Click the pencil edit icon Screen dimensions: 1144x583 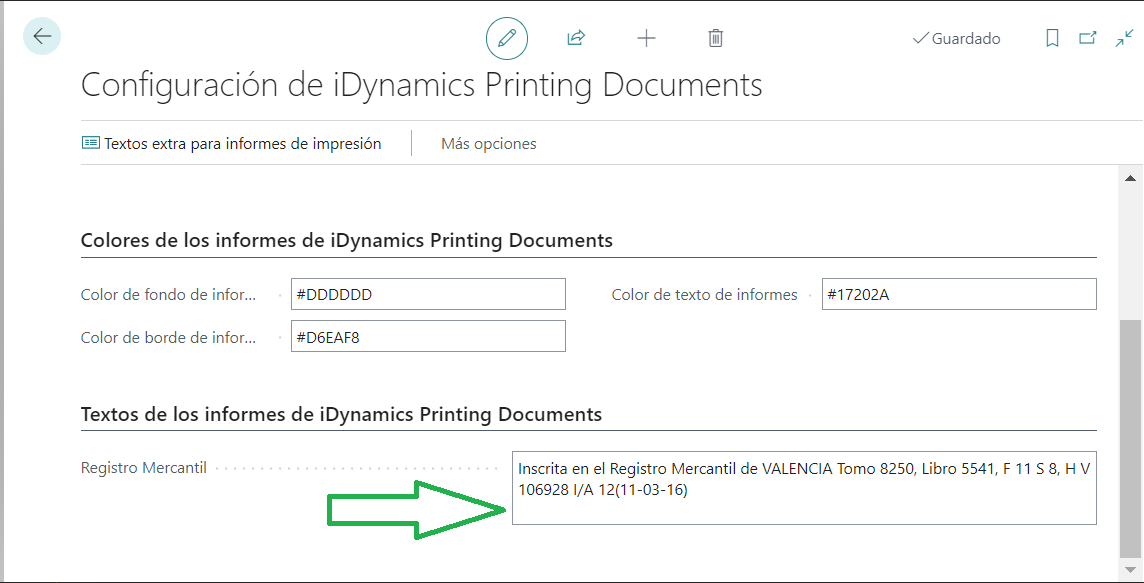point(506,38)
